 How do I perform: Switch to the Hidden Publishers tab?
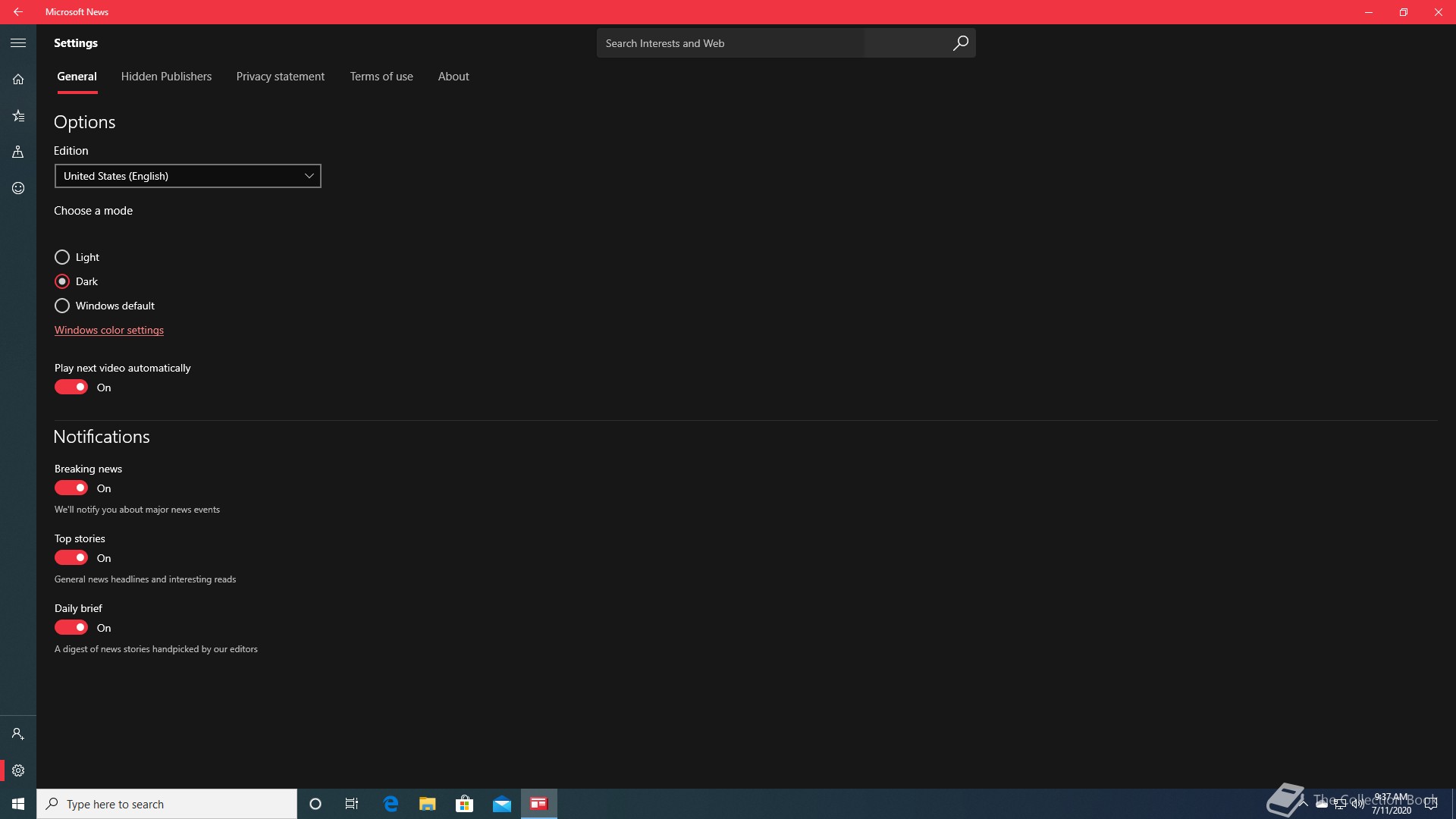coord(166,77)
